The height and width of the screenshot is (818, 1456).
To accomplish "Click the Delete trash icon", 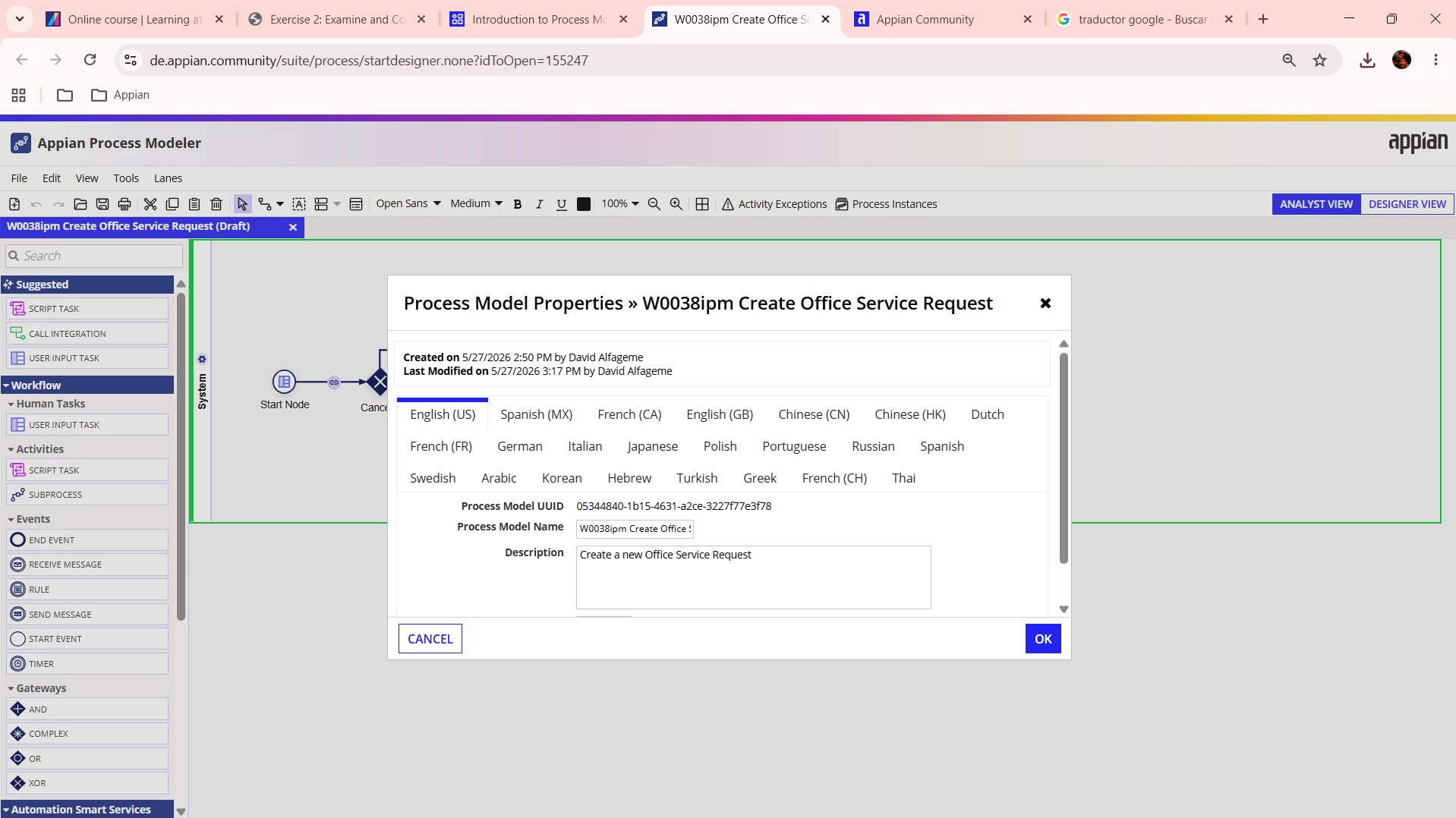I will click(216, 204).
